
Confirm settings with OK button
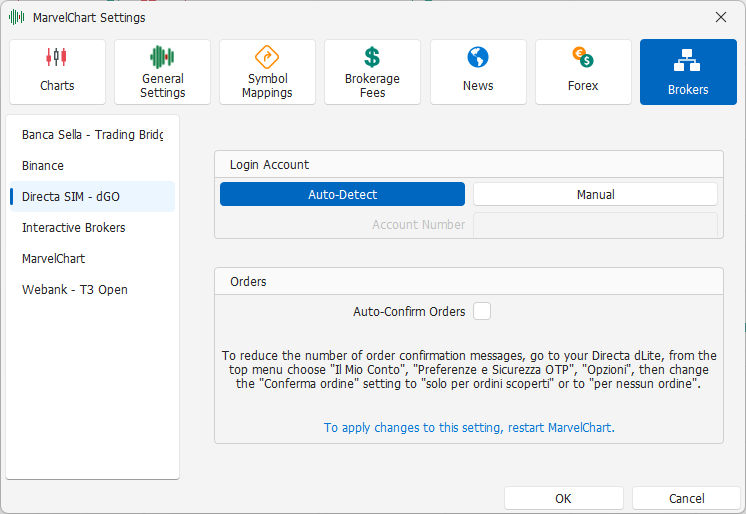[564, 498]
